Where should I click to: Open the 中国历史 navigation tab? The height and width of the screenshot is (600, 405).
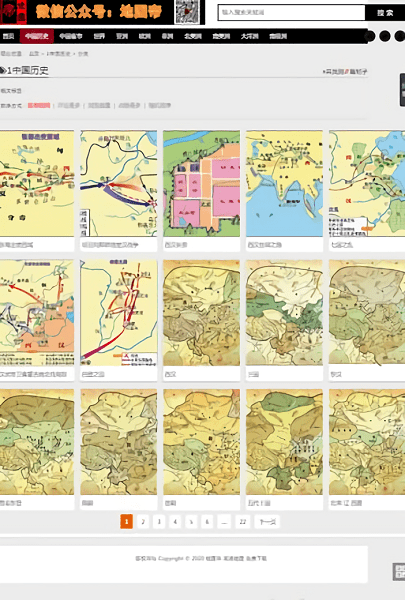tap(37, 36)
